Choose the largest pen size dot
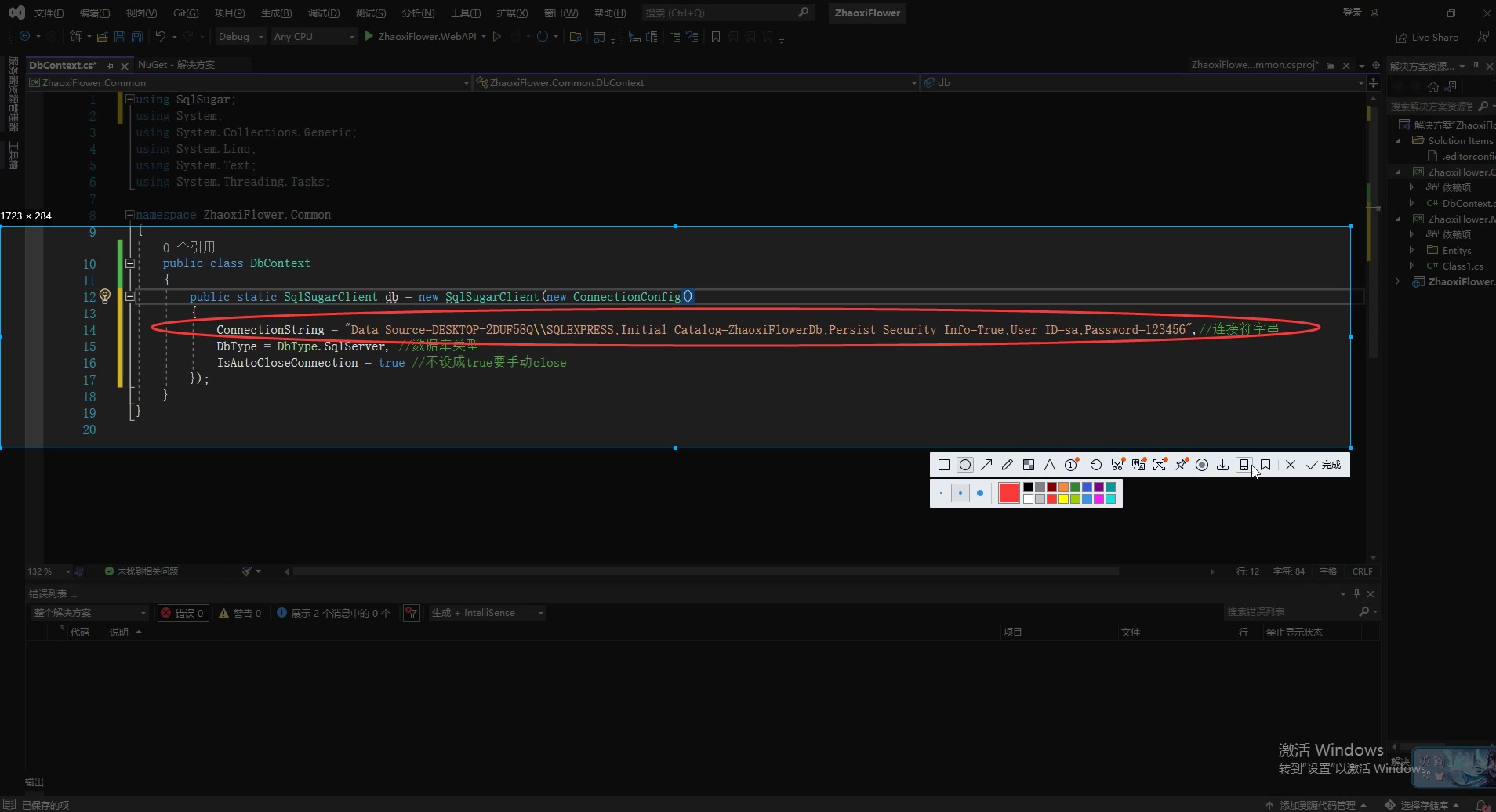1496x812 pixels. (980, 493)
